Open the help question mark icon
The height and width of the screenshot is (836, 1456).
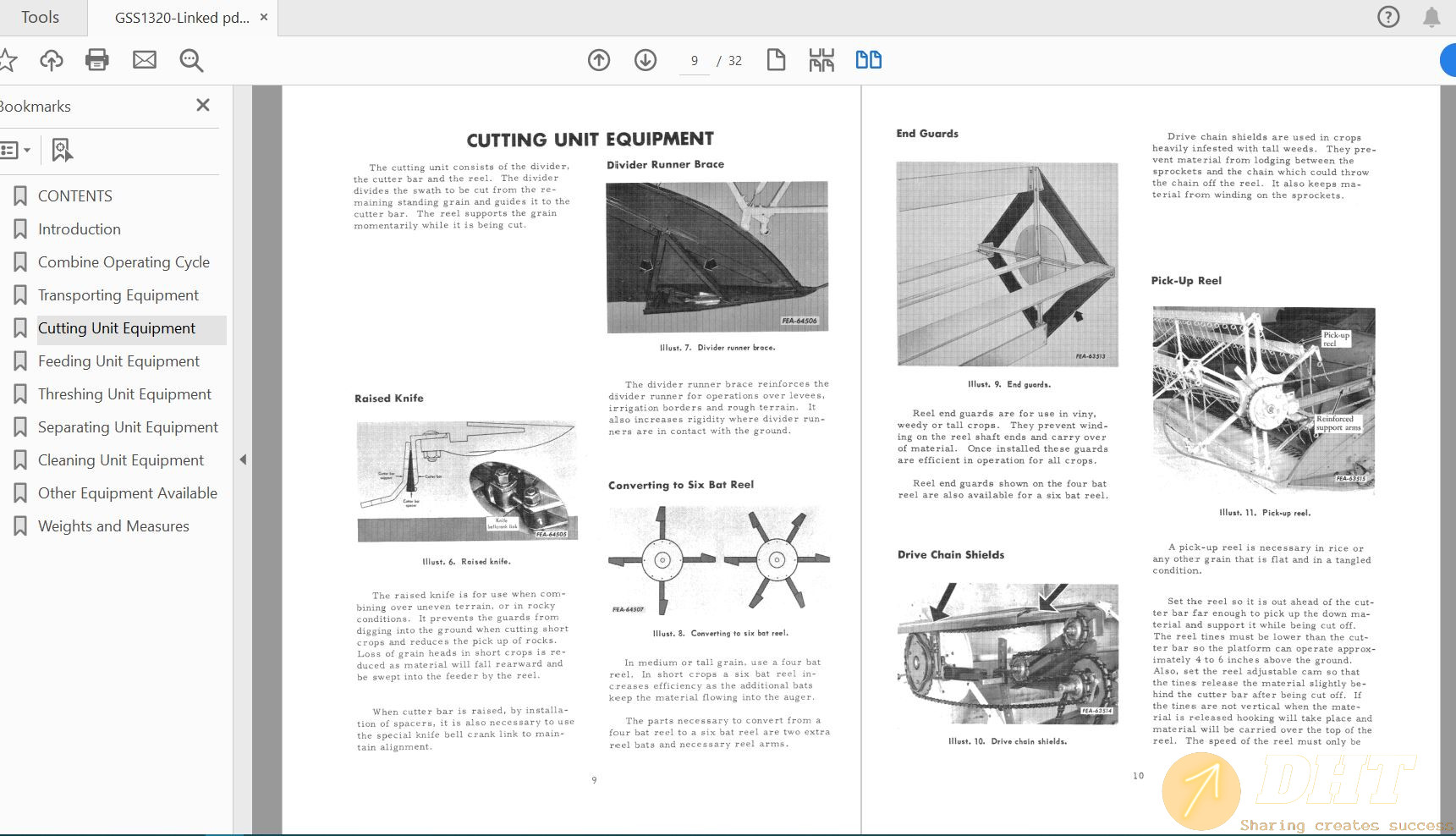(x=1388, y=17)
